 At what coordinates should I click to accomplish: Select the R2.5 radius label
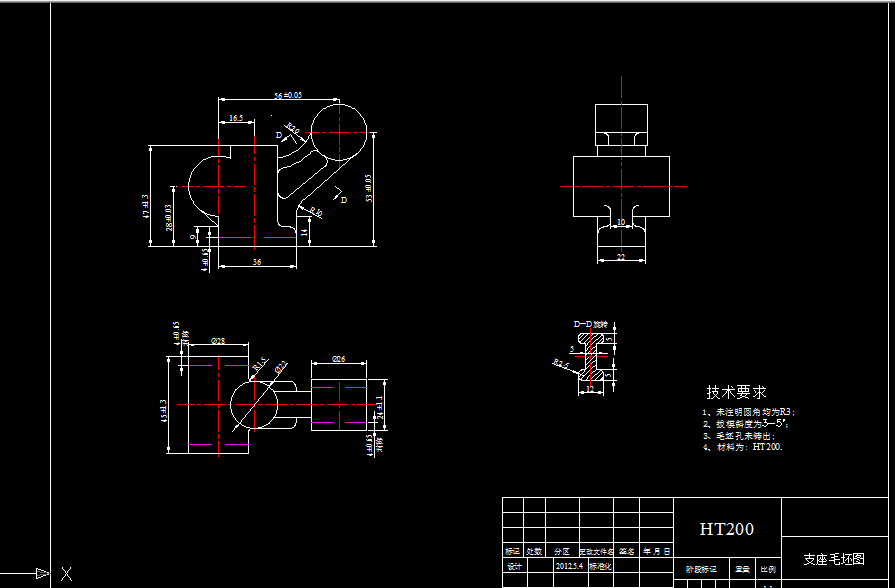coord(561,364)
